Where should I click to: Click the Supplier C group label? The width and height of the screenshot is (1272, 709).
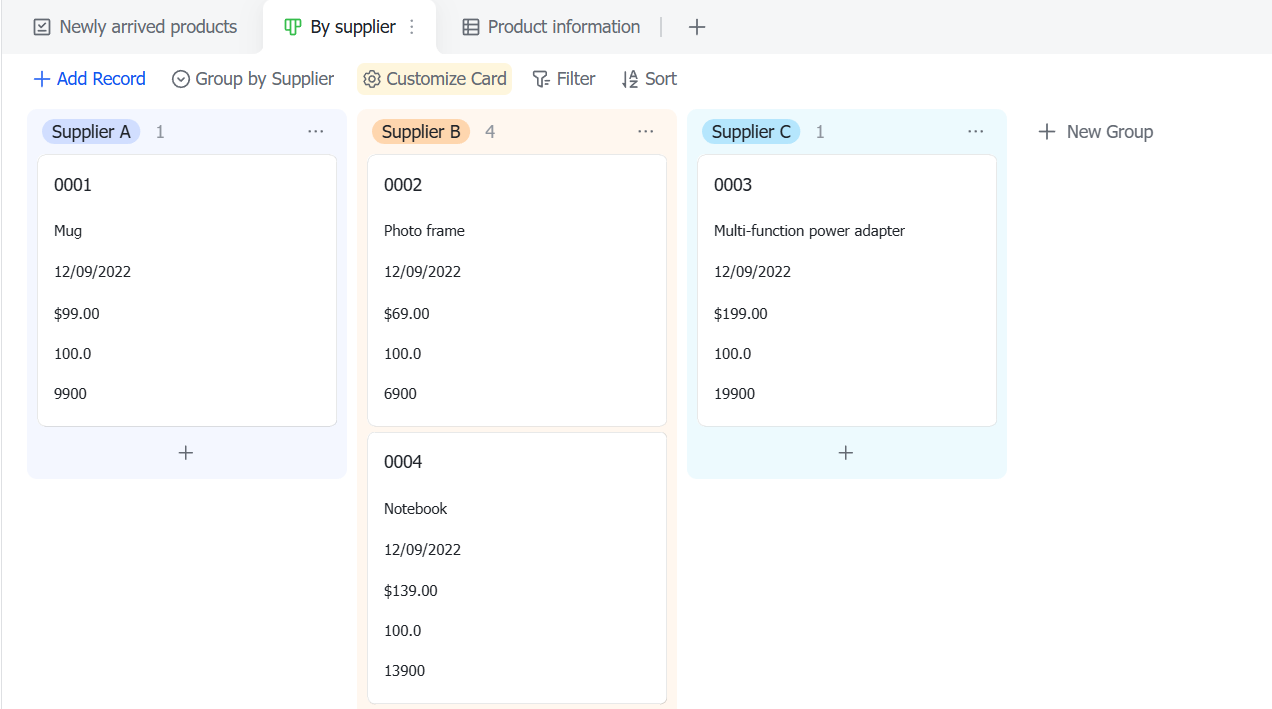tap(751, 132)
